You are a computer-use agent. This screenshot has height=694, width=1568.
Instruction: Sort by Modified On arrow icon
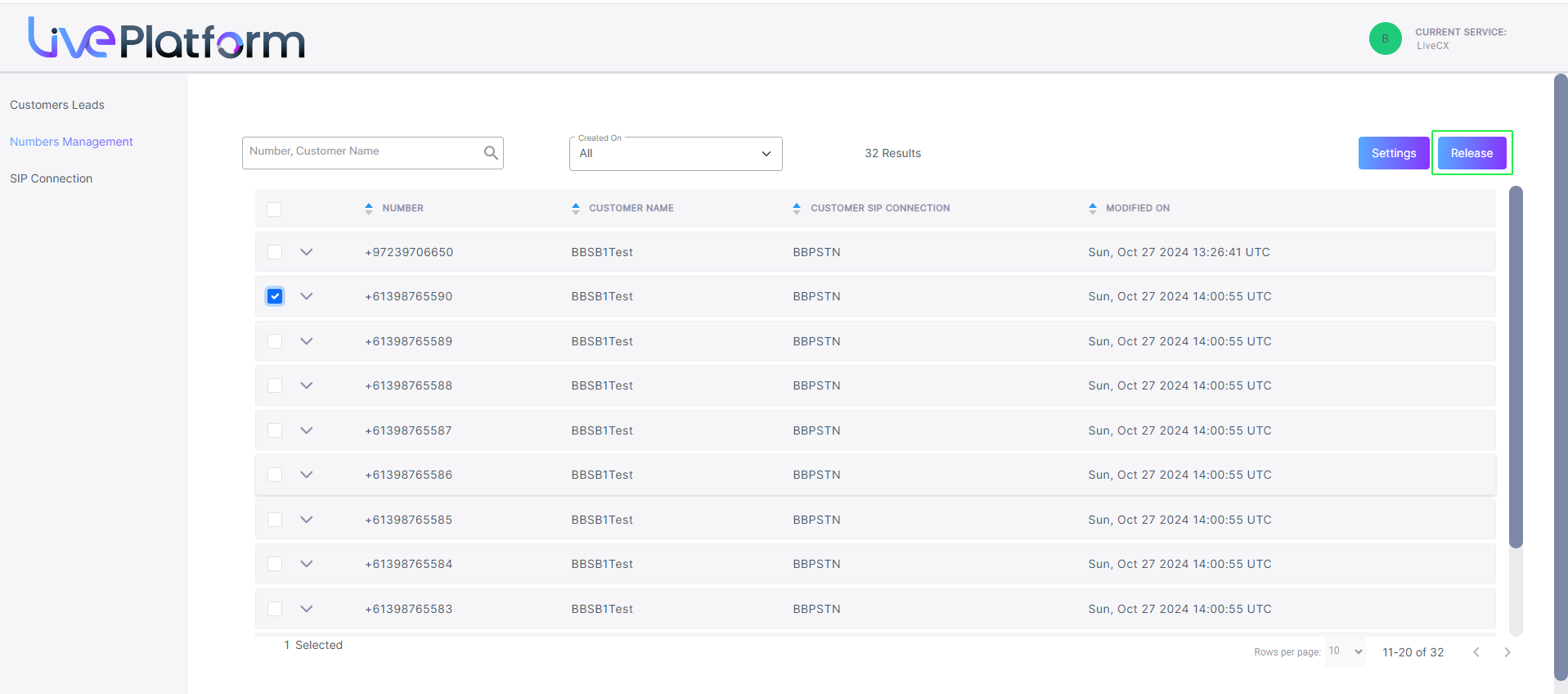(1093, 209)
